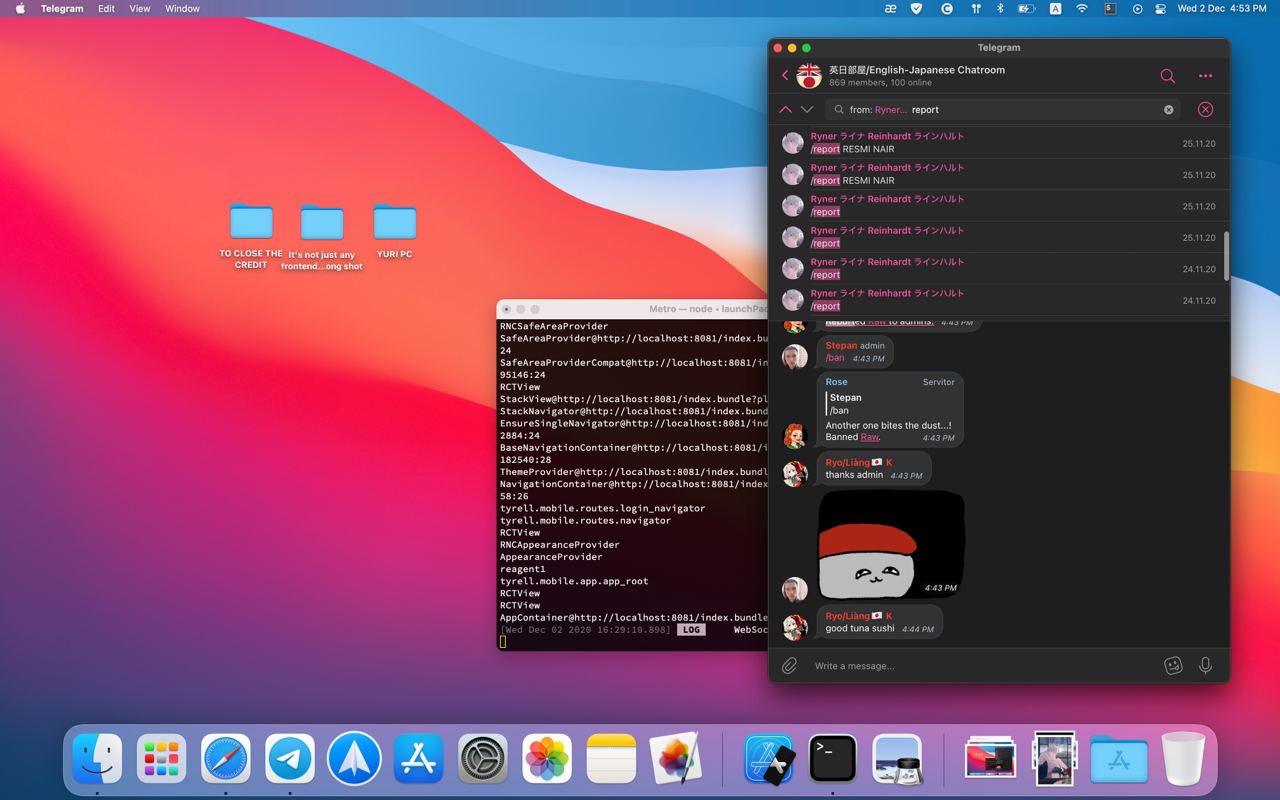
Task: Click reagent1 line in Metro terminal
Action: [x=523, y=569]
